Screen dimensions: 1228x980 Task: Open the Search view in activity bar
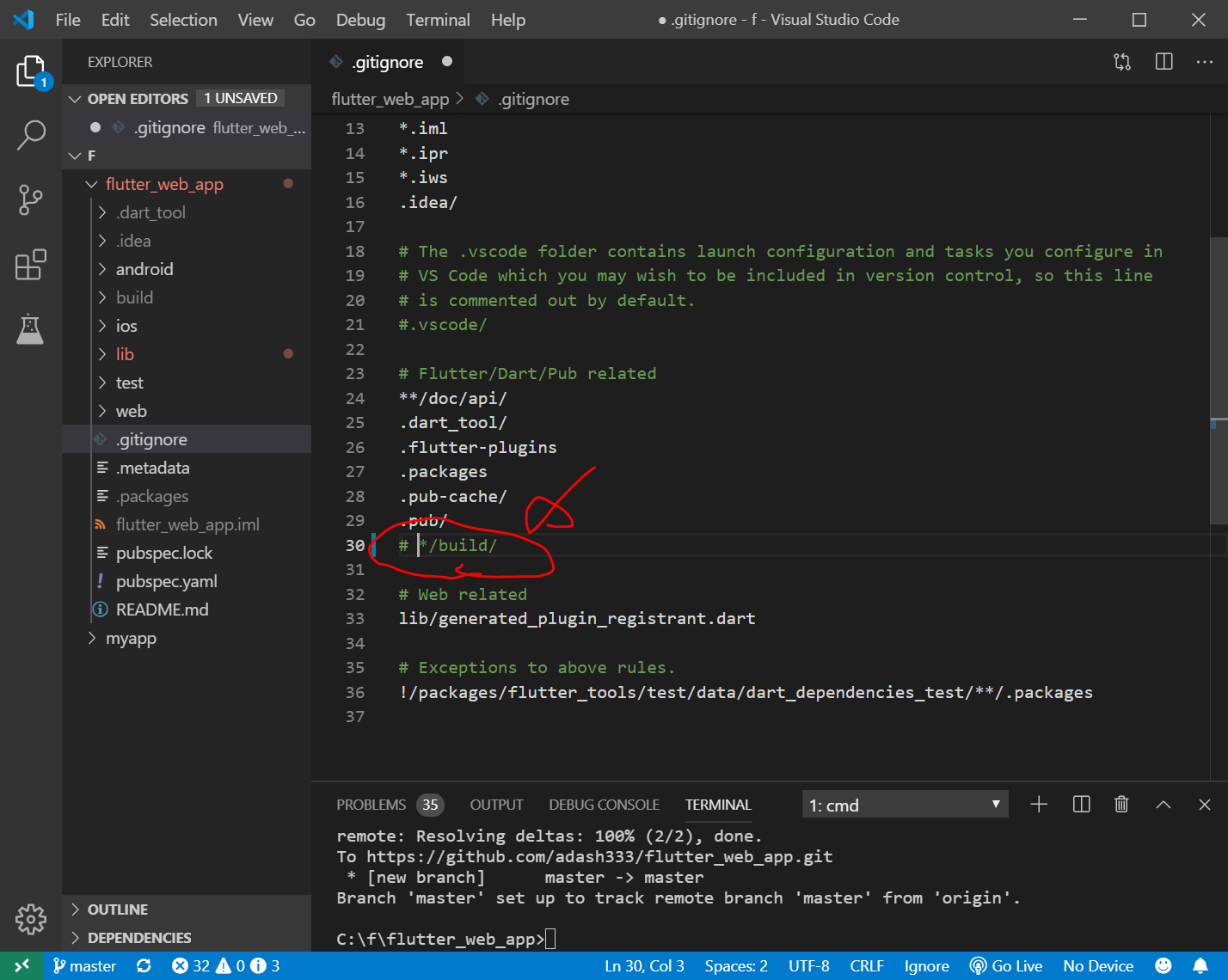pyautogui.click(x=31, y=135)
